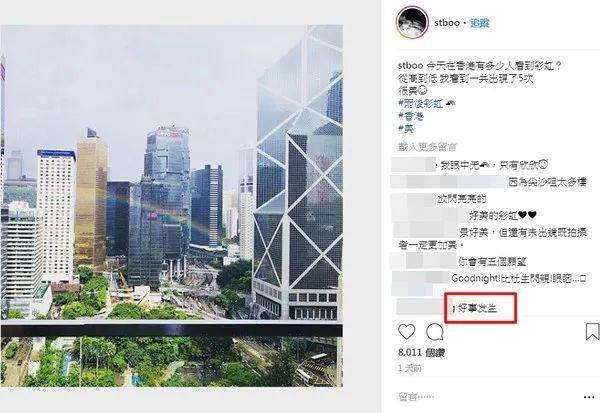
Task: Open the stboo name in the caption
Action: 410,66
